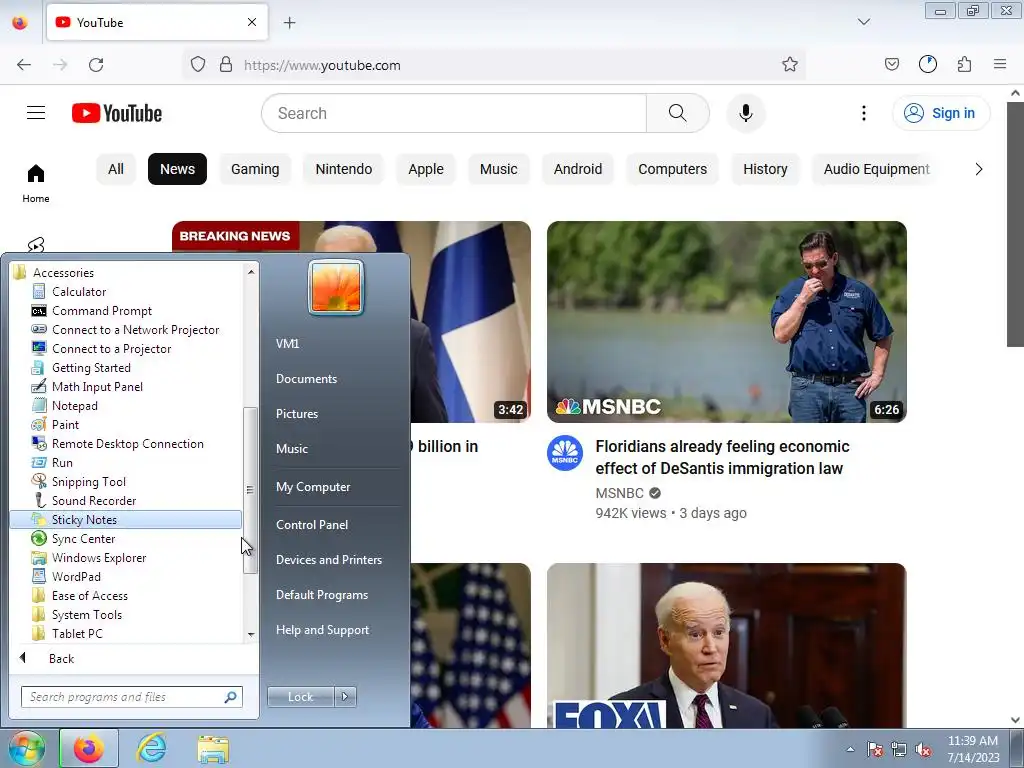The width and height of the screenshot is (1024, 768).
Task: Select the All category chip
Action: coord(116,169)
